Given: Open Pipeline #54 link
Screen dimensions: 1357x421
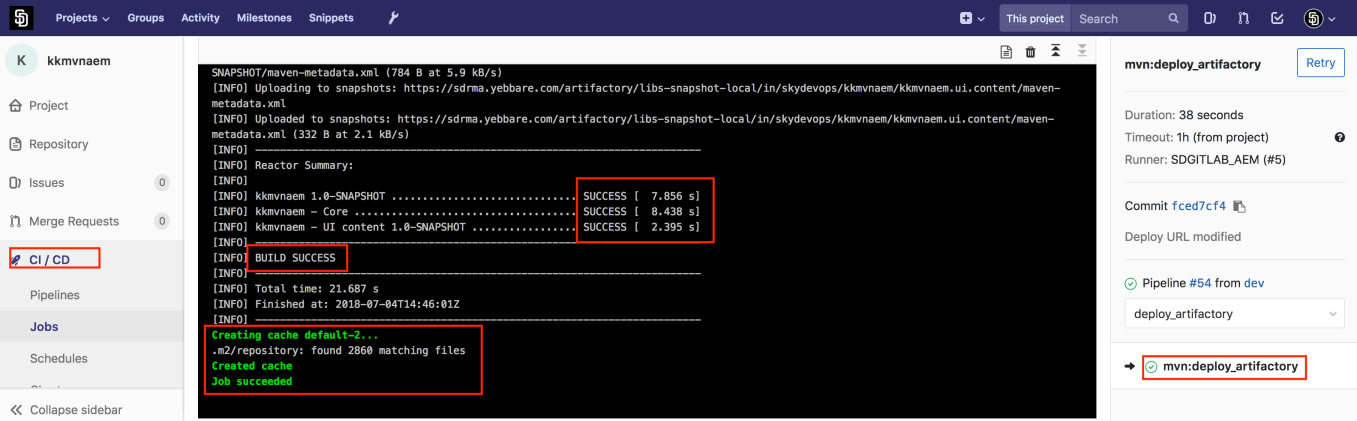Looking at the screenshot, I should pyautogui.click(x=1199, y=283).
